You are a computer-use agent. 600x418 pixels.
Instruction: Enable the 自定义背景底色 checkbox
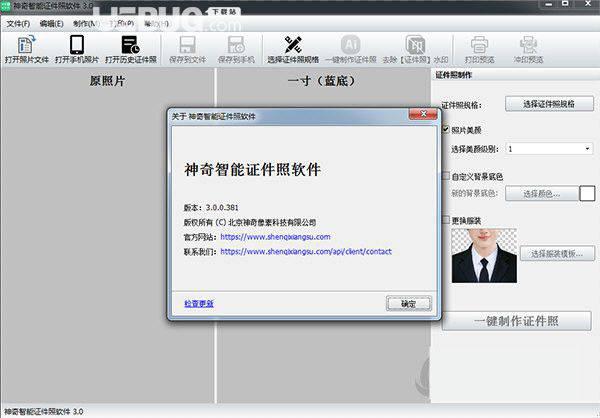pos(445,176)
